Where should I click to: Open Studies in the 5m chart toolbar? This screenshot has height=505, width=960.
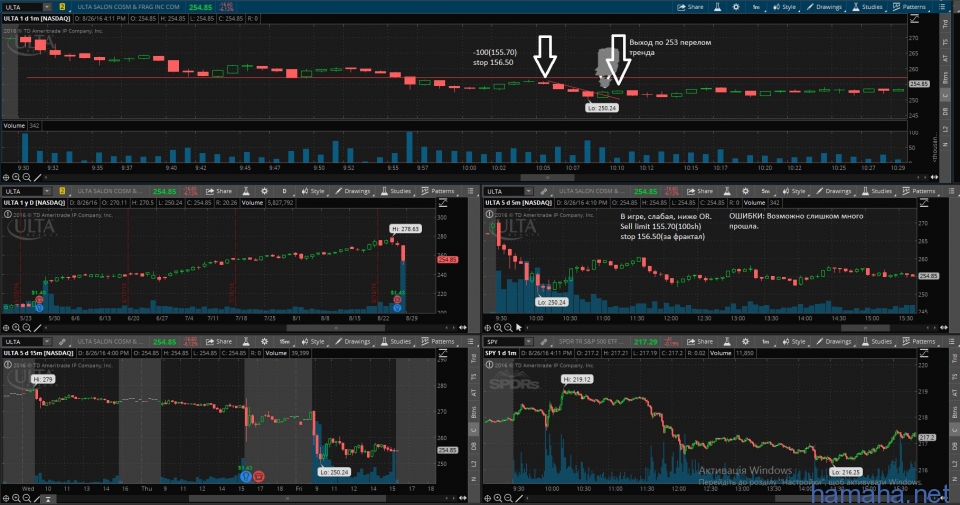click(877, 191)
